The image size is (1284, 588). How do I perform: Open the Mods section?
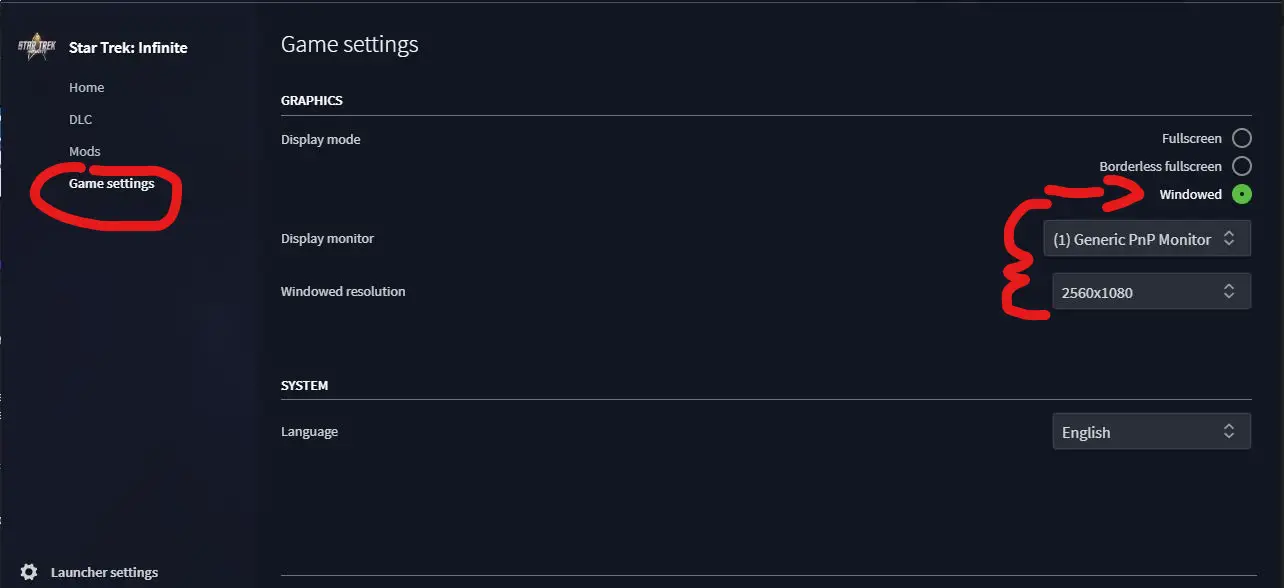point(85,152)
